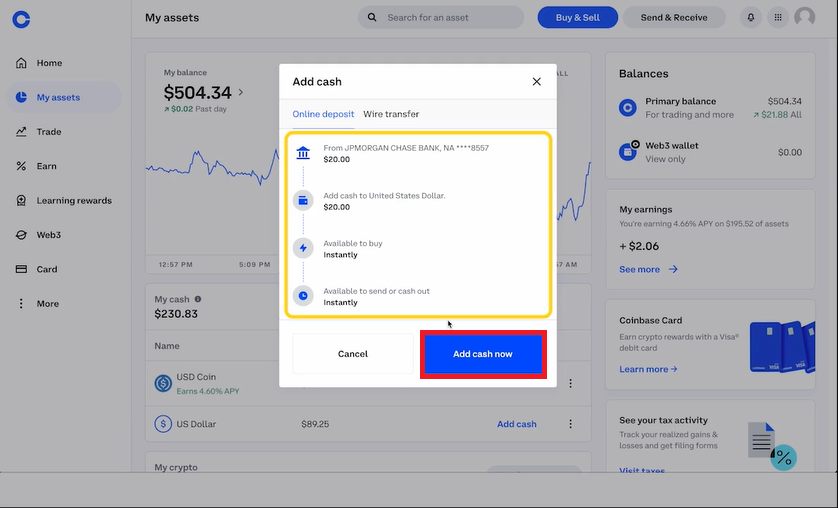Close the Add cash dialog
Screen dimensions: 838x508
pos(537,82)
